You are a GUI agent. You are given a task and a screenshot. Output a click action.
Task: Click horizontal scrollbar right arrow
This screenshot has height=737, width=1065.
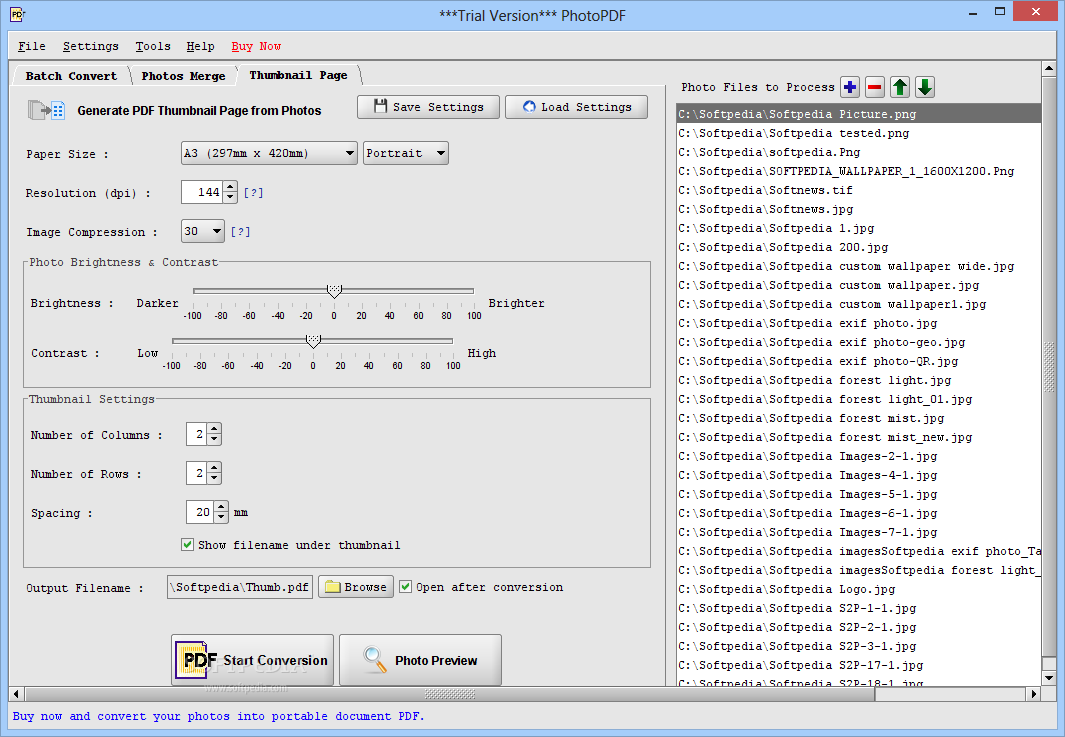coord(1033,694)
